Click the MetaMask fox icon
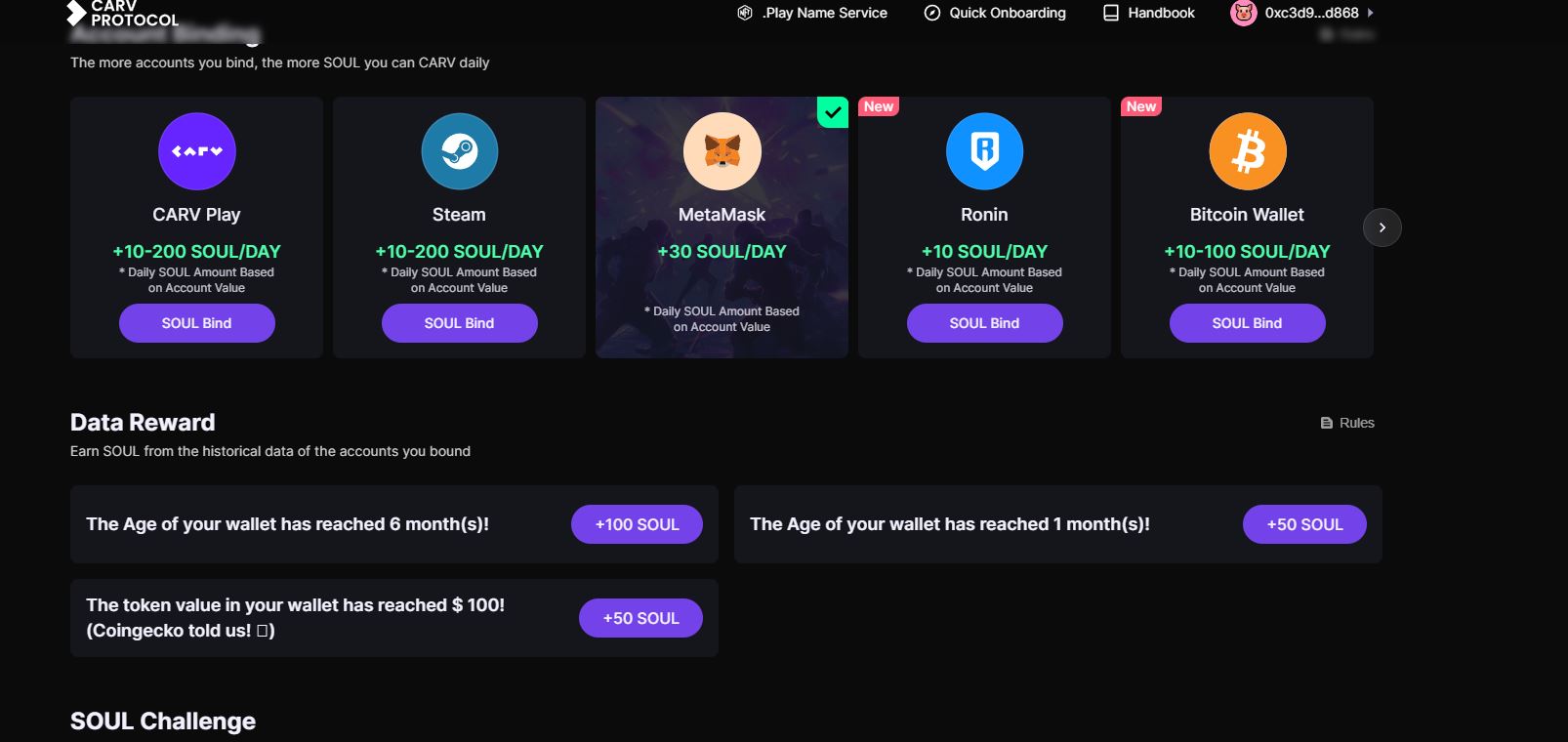 pos(722,151)
